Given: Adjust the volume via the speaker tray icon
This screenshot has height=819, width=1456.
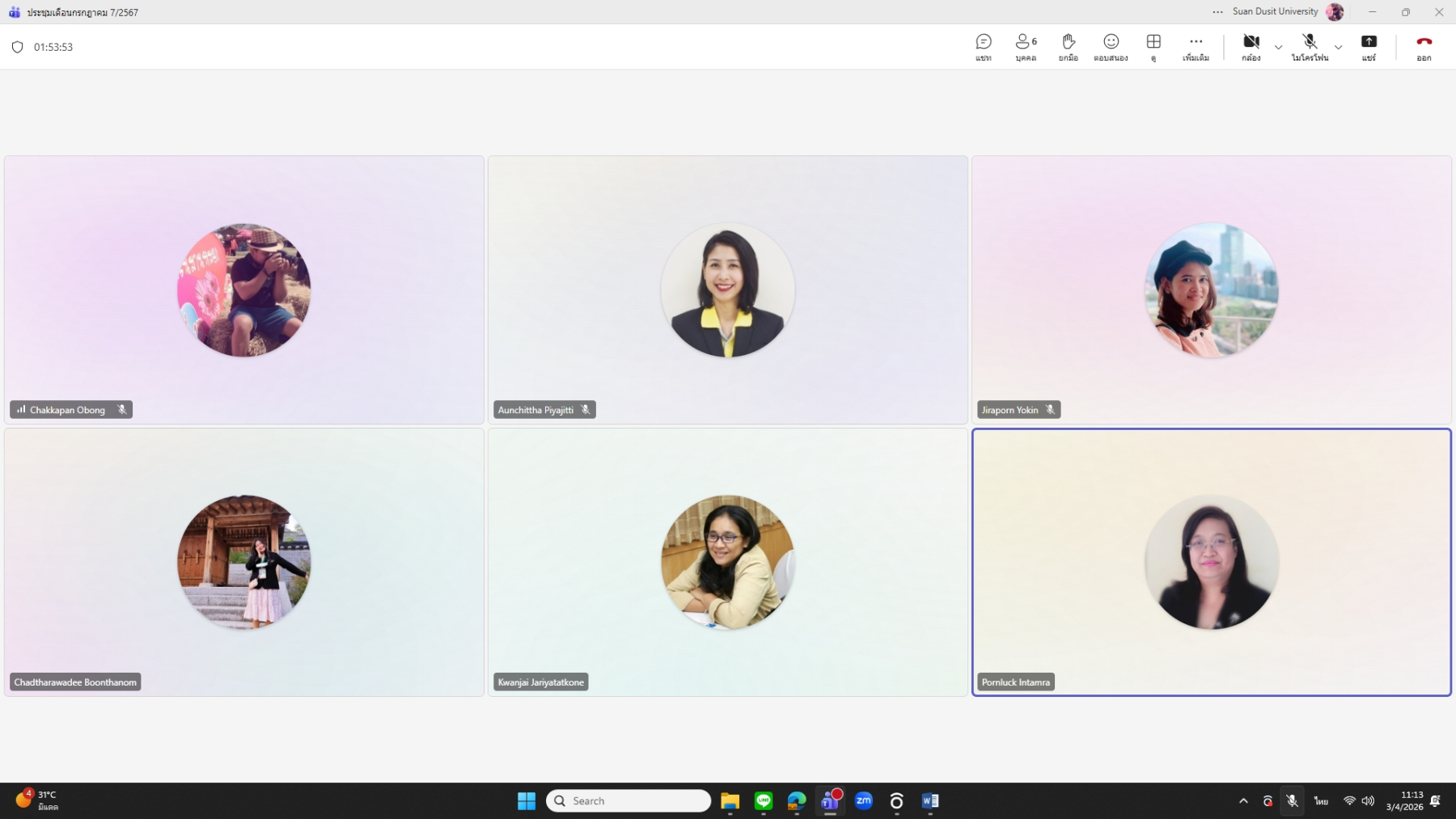Looking at the screenshot, I should click(1368, 800).
